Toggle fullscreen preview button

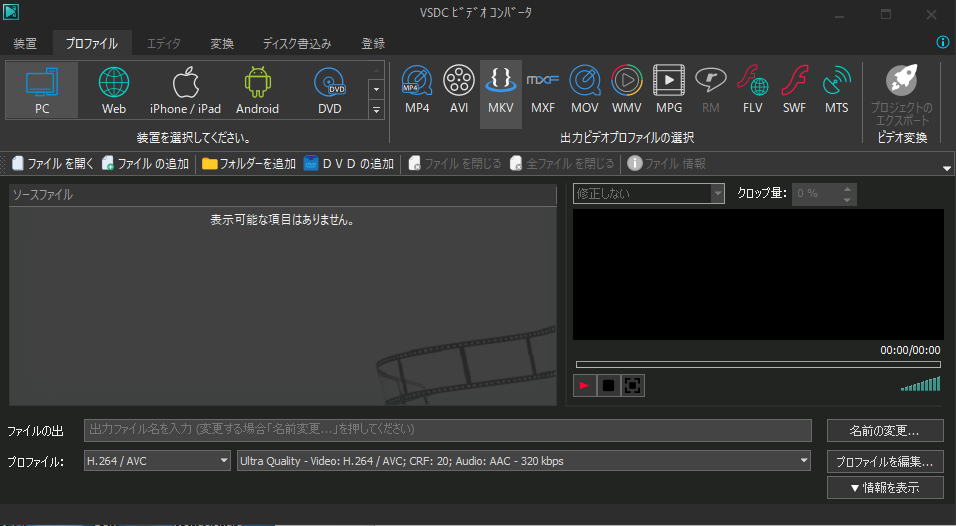pos(632,385)
